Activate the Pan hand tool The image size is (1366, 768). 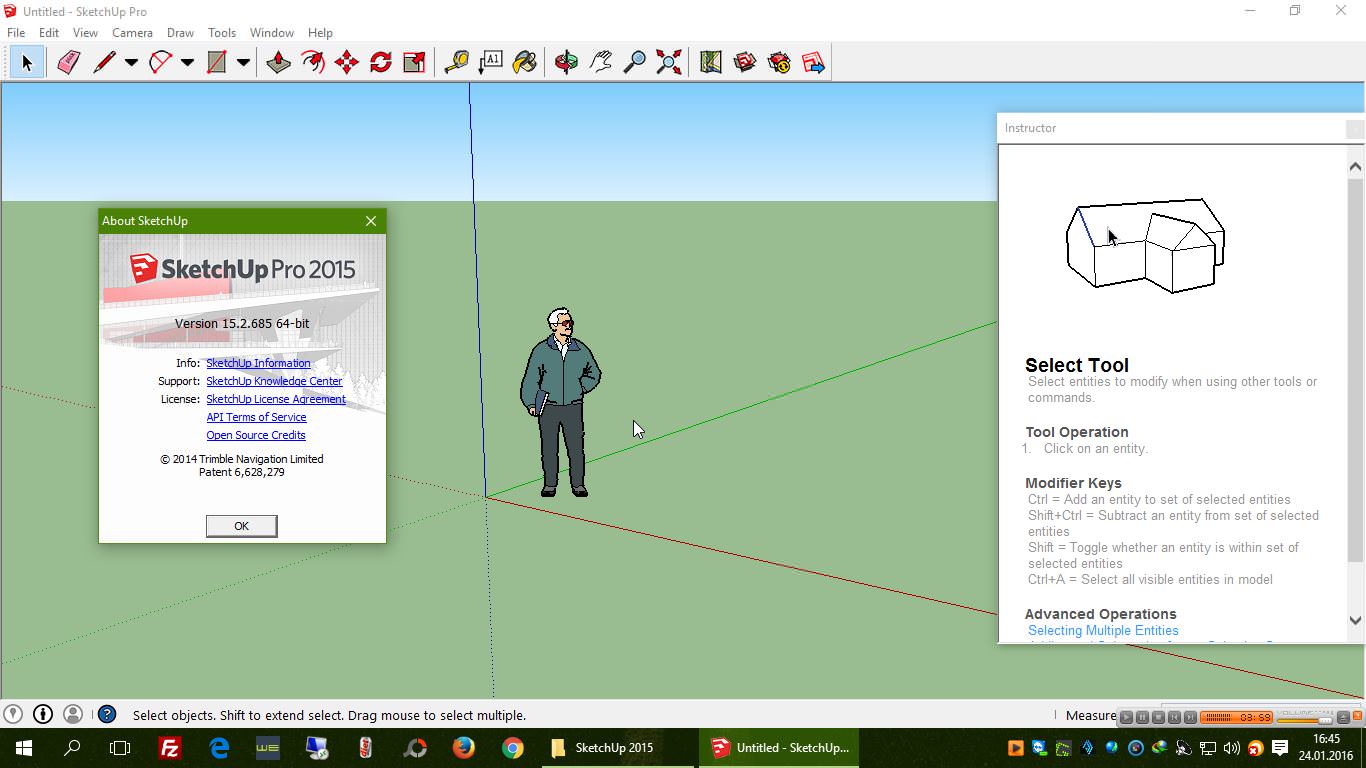[x=600, y=62]
